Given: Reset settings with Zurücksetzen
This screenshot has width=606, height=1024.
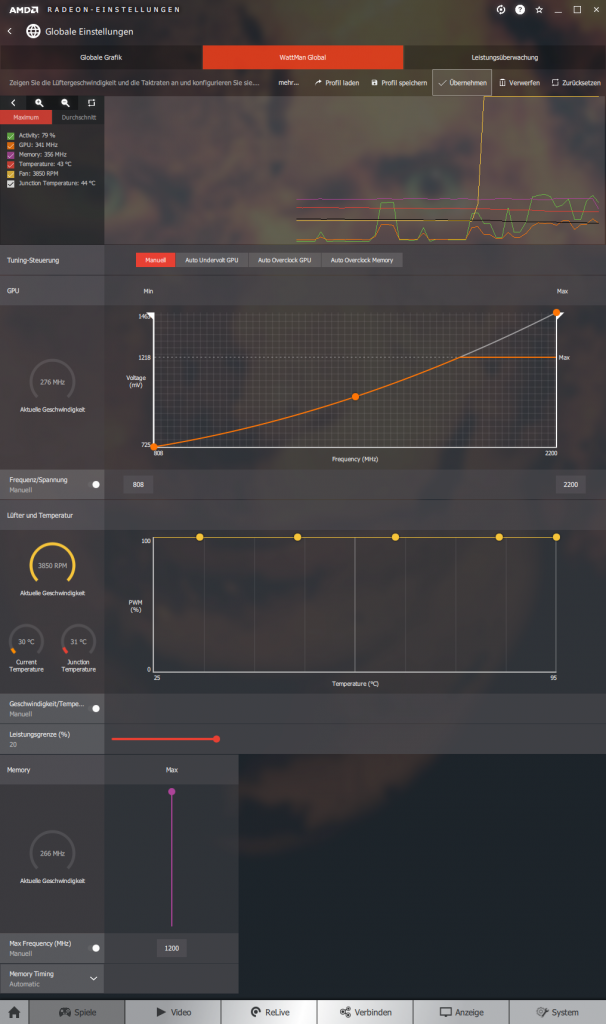Looking at the screenshot, I should coord(576,83).
